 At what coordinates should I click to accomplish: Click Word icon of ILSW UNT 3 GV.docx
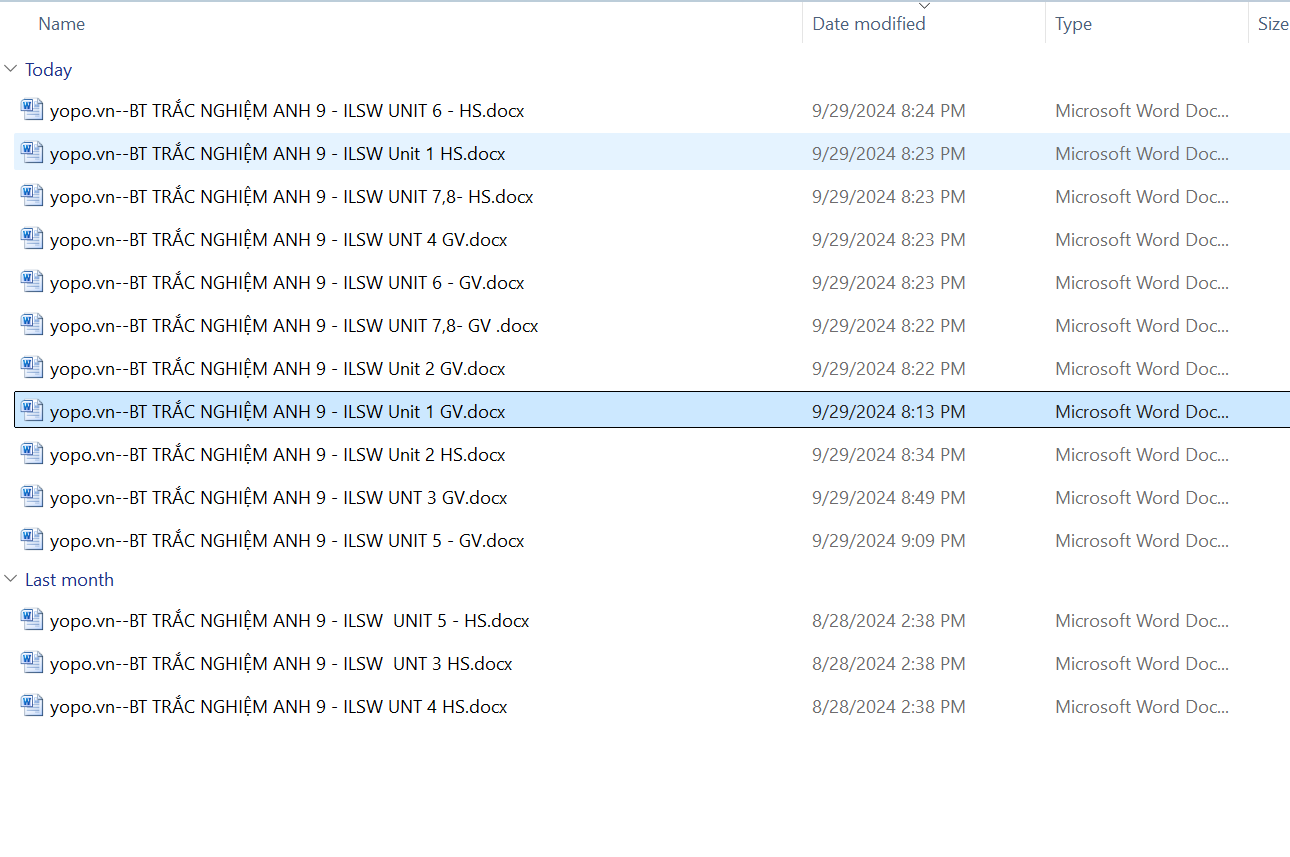[32, 497]
